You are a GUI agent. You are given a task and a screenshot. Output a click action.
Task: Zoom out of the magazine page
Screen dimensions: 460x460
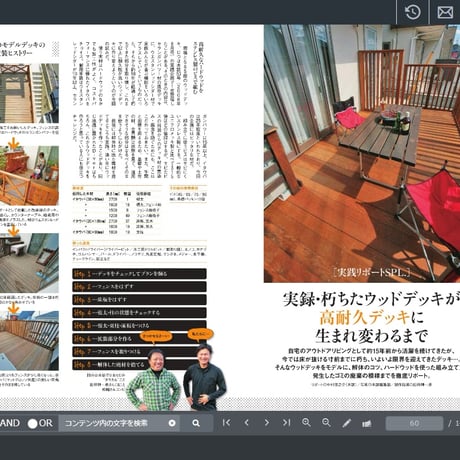pyautogui.click(x=326, y=423)
